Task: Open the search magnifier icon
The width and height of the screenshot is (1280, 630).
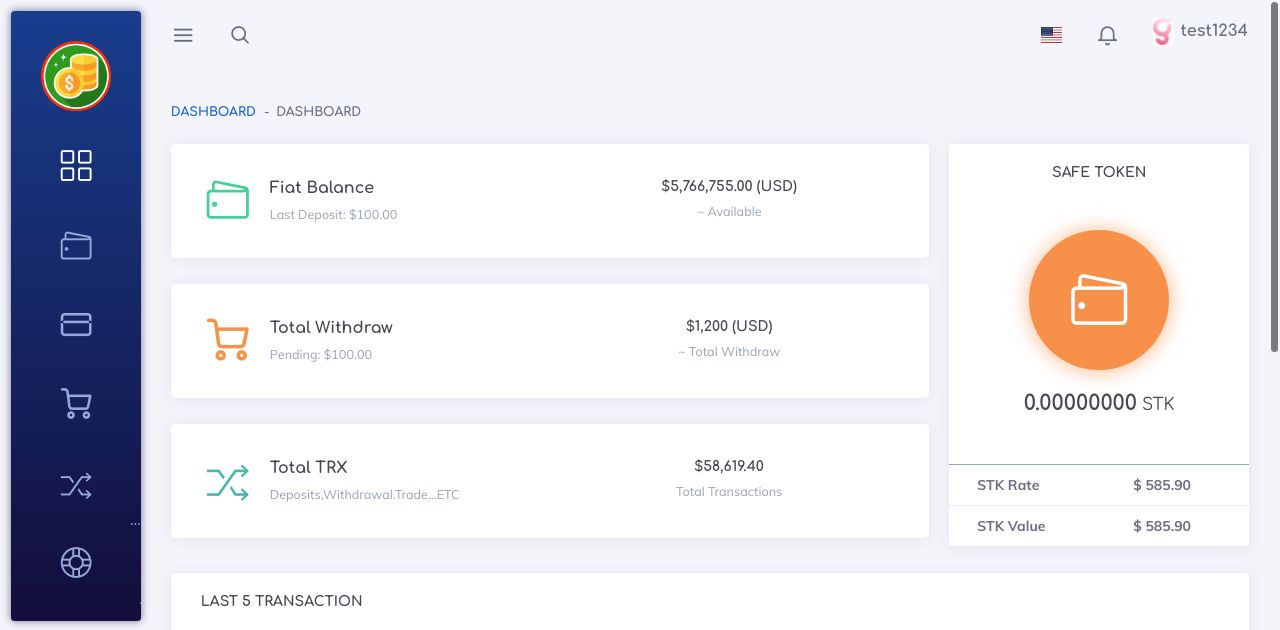Action: point(240,35)
